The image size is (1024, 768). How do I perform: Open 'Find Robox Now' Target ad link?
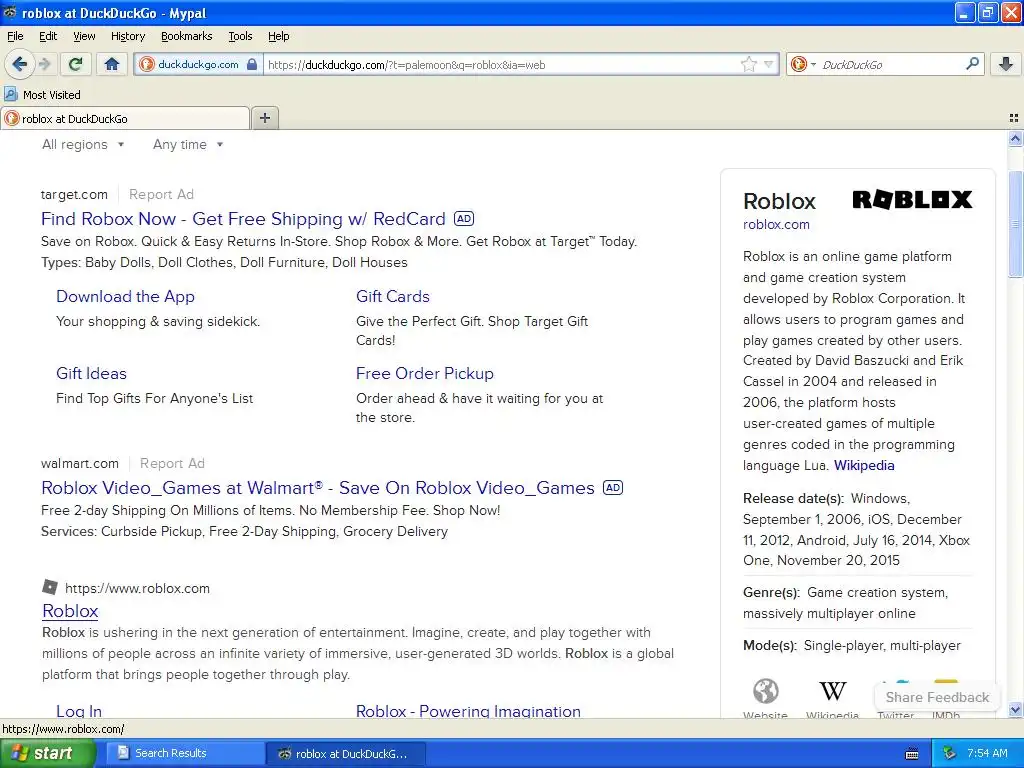coord(243,219)
